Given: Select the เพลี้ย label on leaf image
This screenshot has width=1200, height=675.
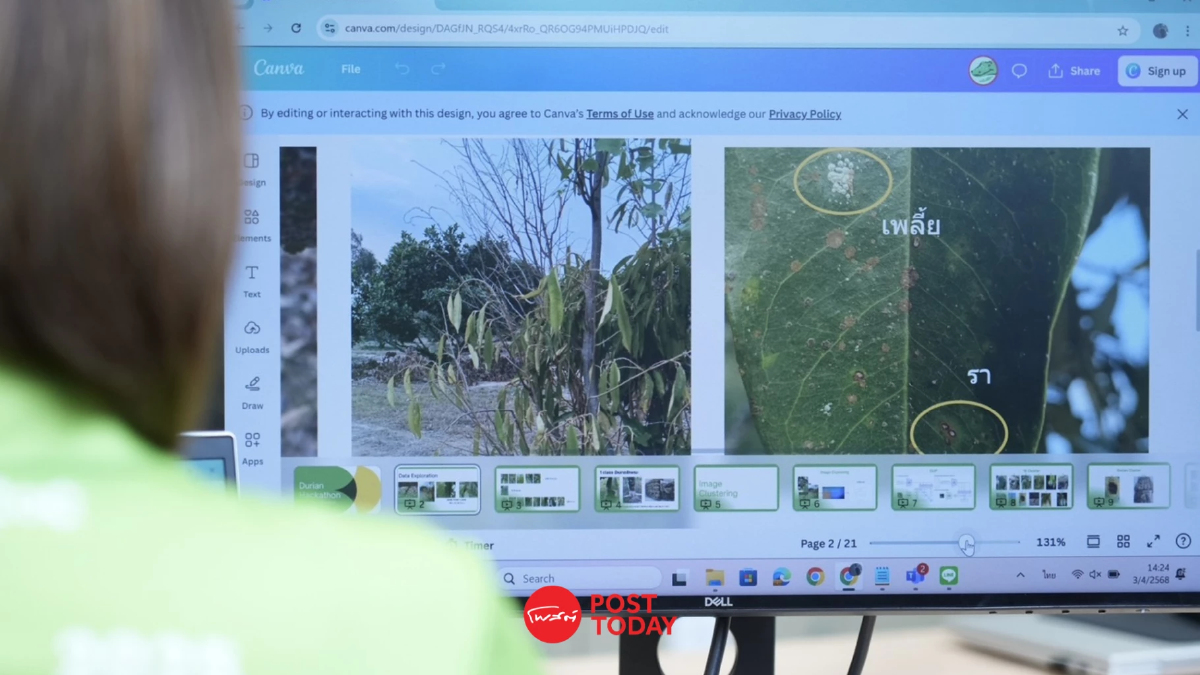Looking at the screenshot, I should [910, 225].
